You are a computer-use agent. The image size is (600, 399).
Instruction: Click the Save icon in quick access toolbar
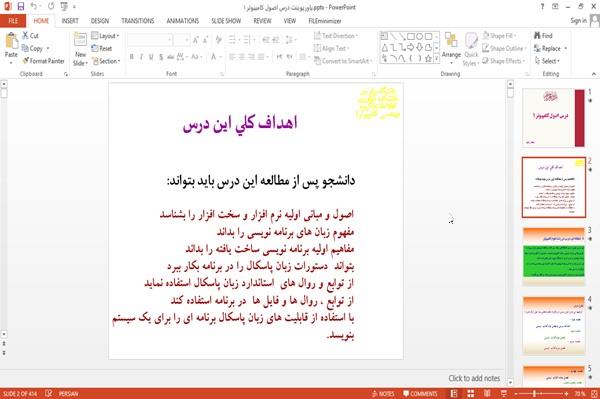(21, 7)
